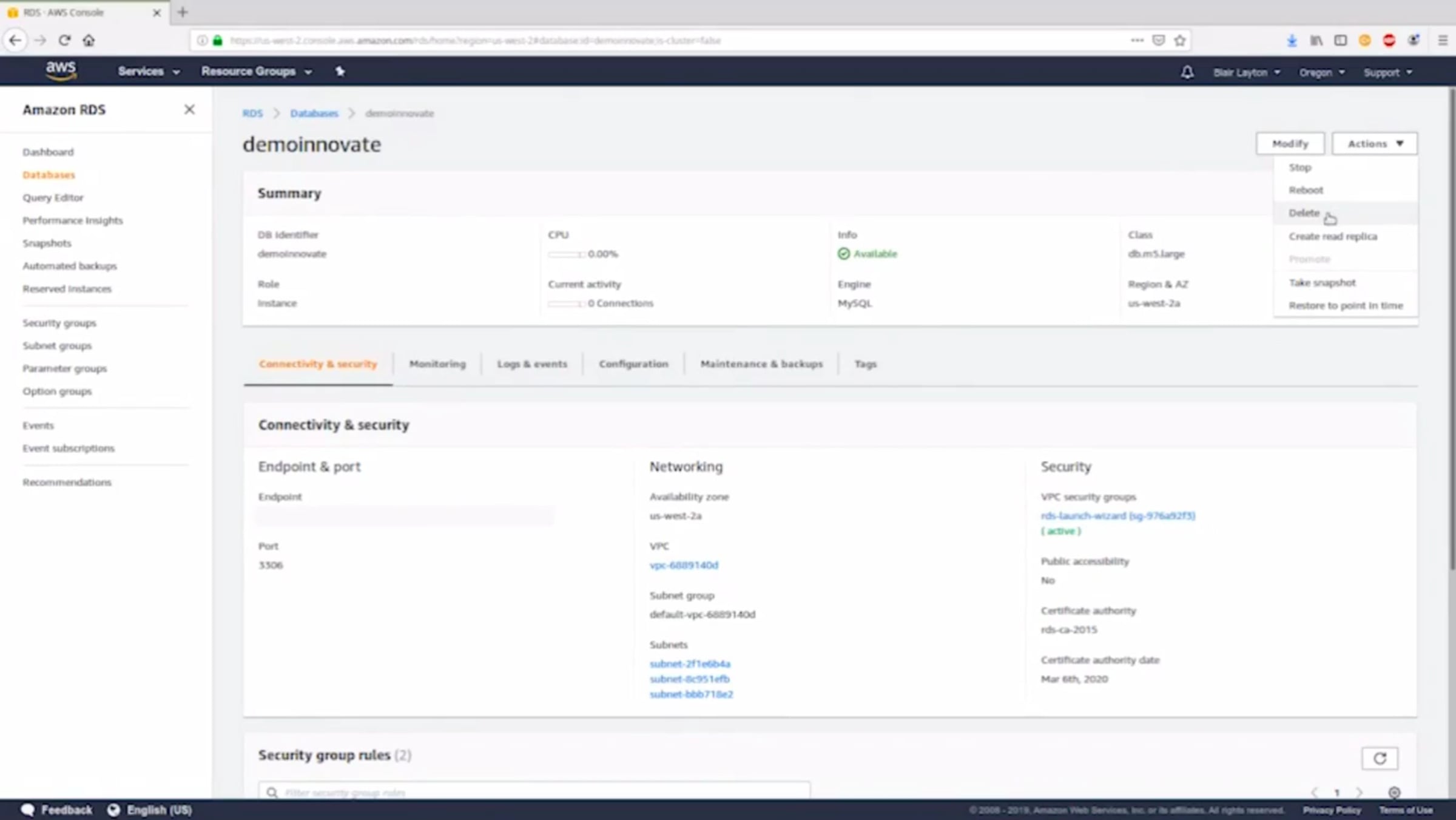Image resolution: width=1456 pixels, height=820 pixels.
Task: Open the subnet-bbb718e2 link
Action: point(691,694)
